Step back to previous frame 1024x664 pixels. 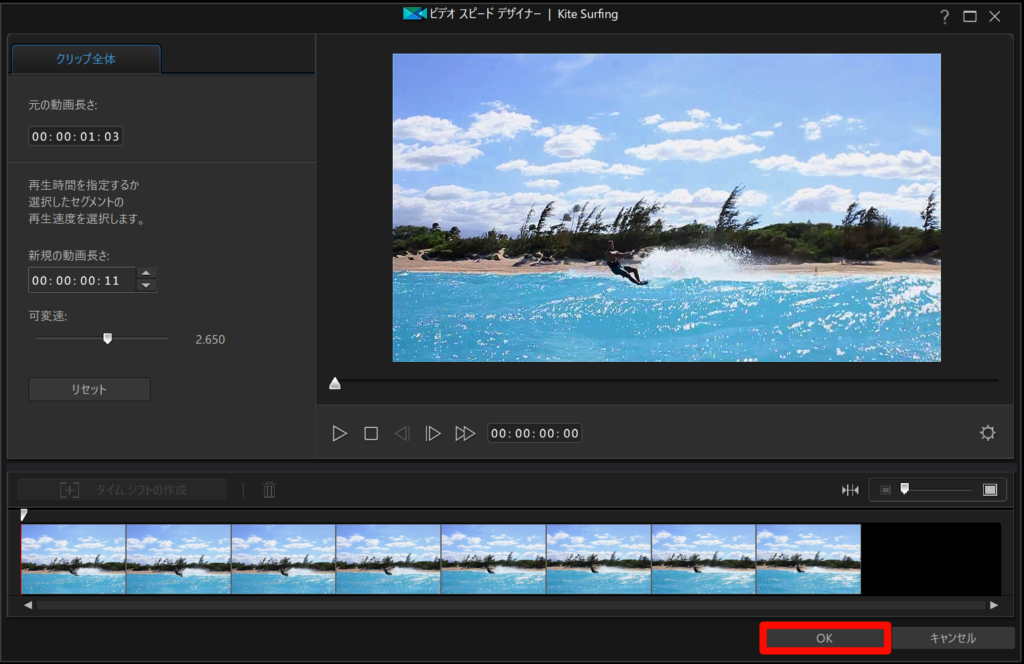[x=402, y=433]
